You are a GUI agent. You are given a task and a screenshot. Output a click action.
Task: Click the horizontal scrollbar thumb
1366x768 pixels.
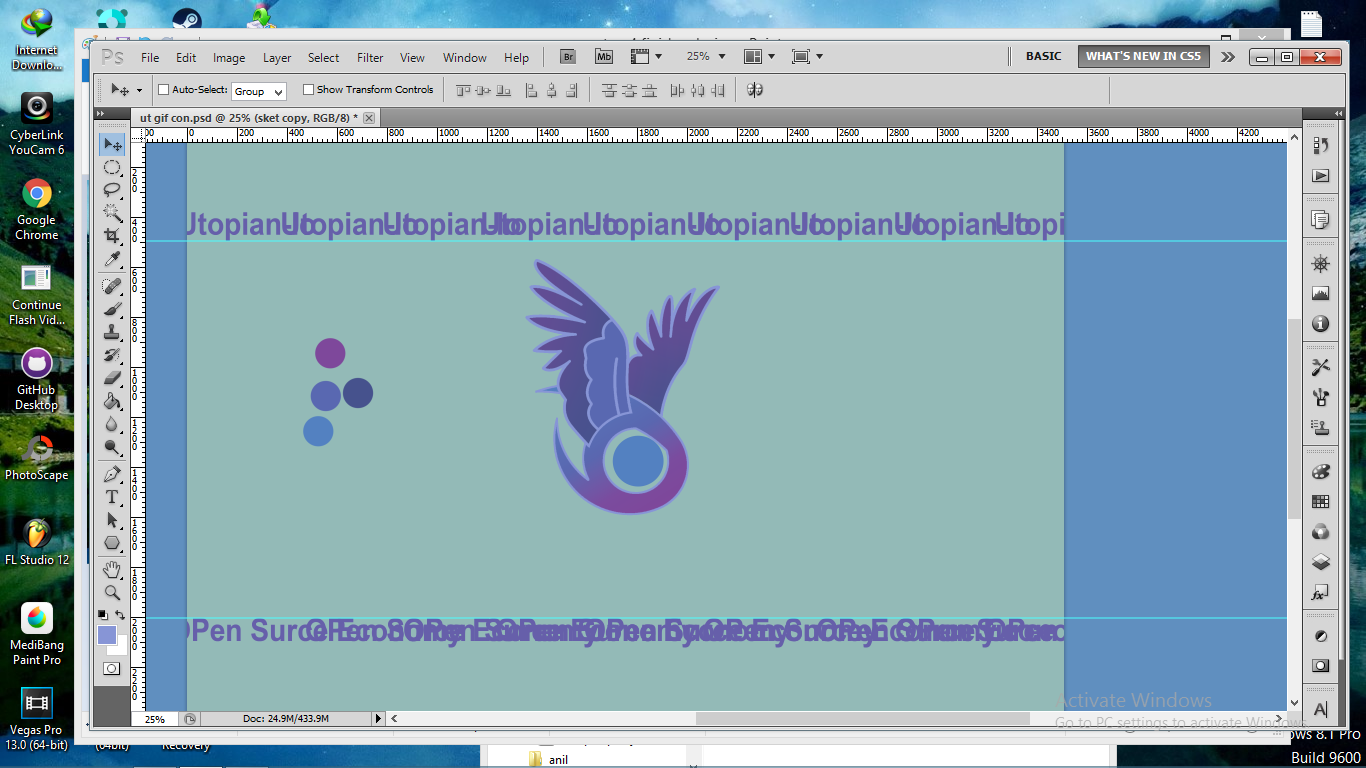click(862, 718)
